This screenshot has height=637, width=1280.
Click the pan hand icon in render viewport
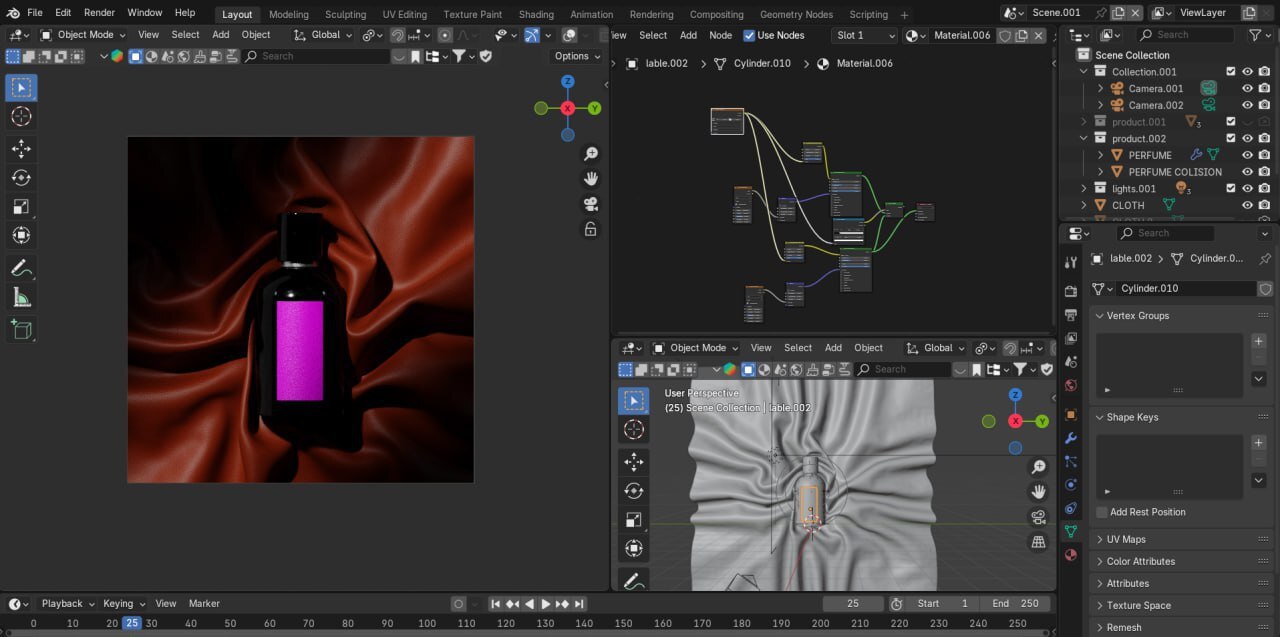tap(591, 179)
